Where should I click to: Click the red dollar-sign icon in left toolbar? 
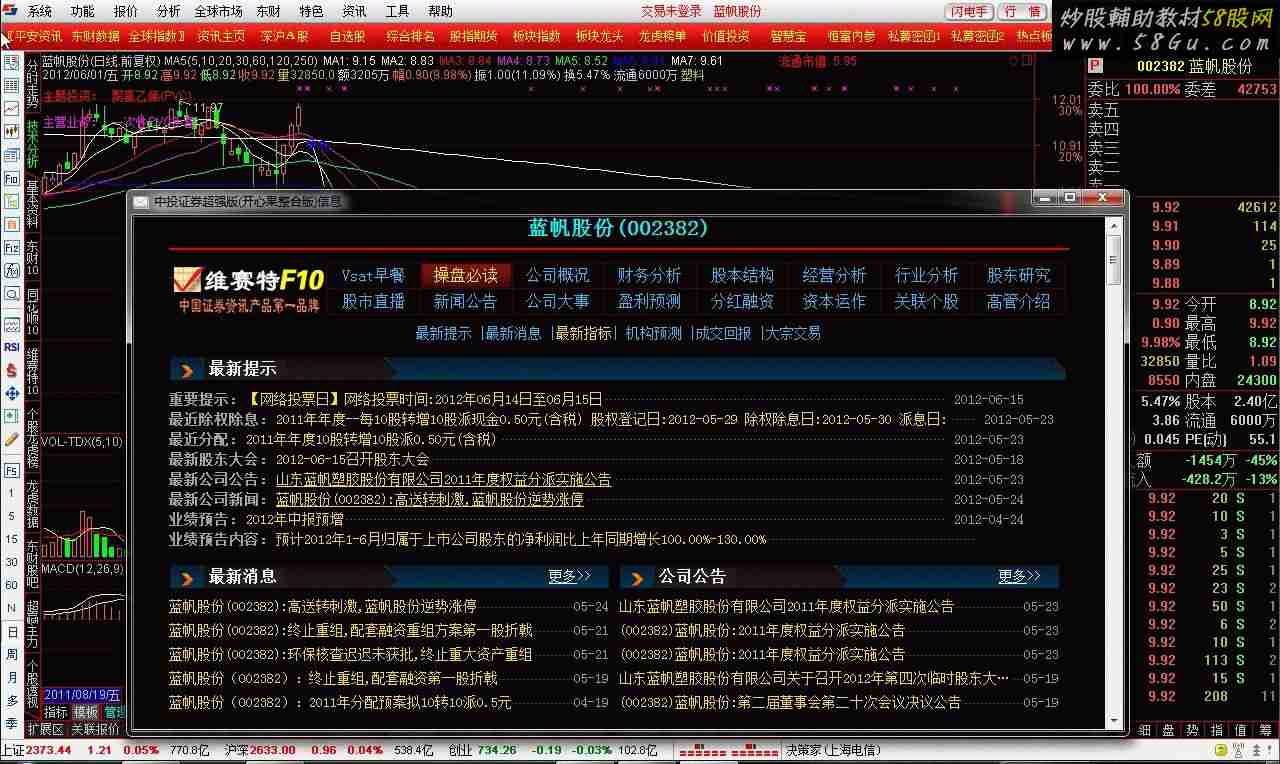tap(12, 370)
